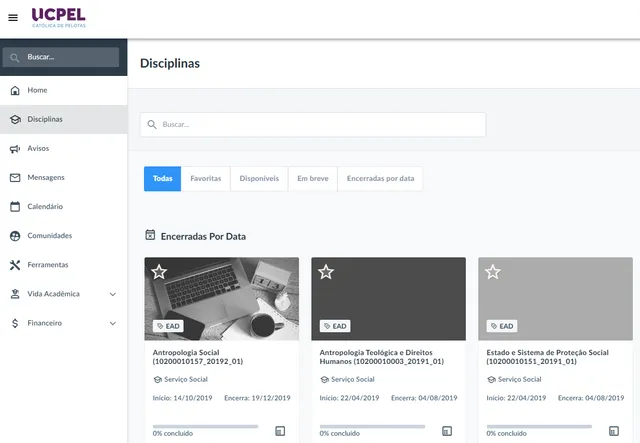This screenshot has width=640, height=443.
Task: Open the dark thumbnail of Antropologia Teológica
Action: [x=389, y=299]
